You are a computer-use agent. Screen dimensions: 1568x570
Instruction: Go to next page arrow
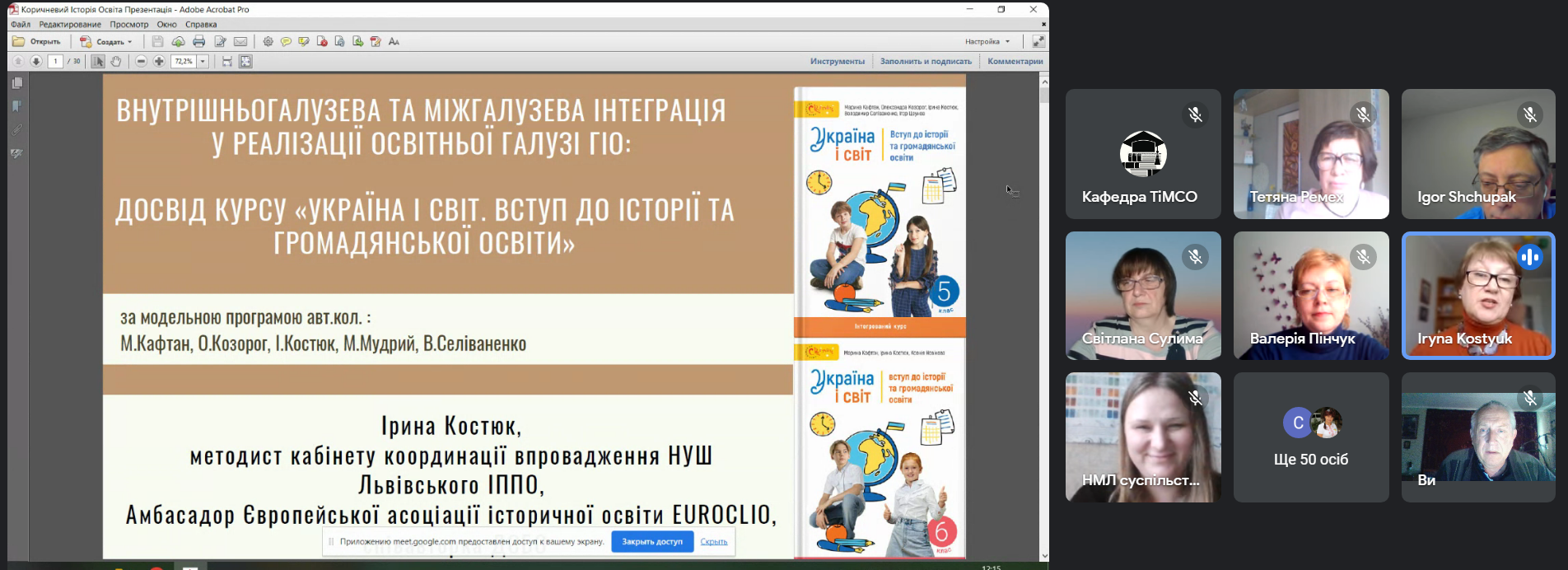pyautogui.click(x=36, y=61)
